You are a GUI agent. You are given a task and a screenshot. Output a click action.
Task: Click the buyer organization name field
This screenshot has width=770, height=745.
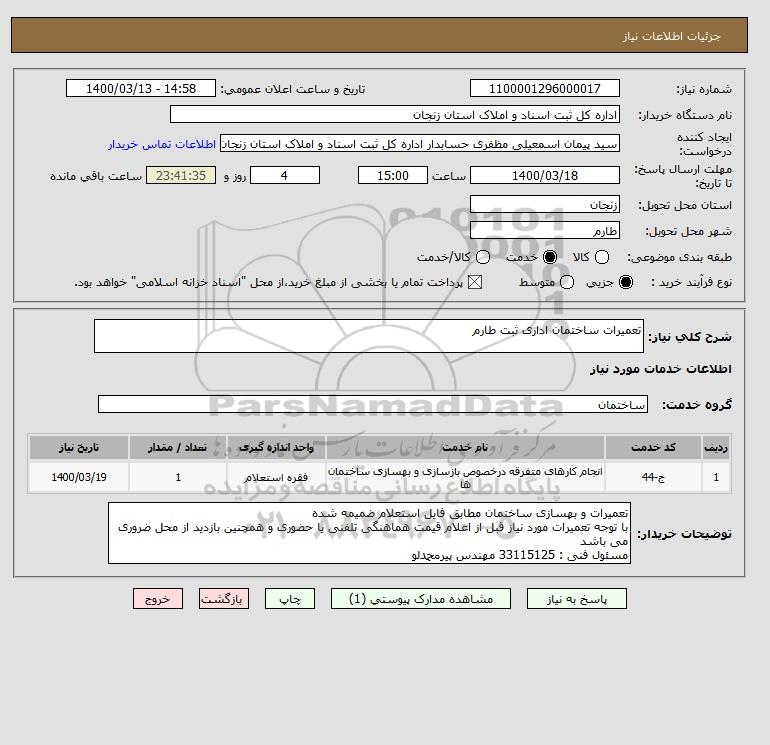[x=395, y=114]
